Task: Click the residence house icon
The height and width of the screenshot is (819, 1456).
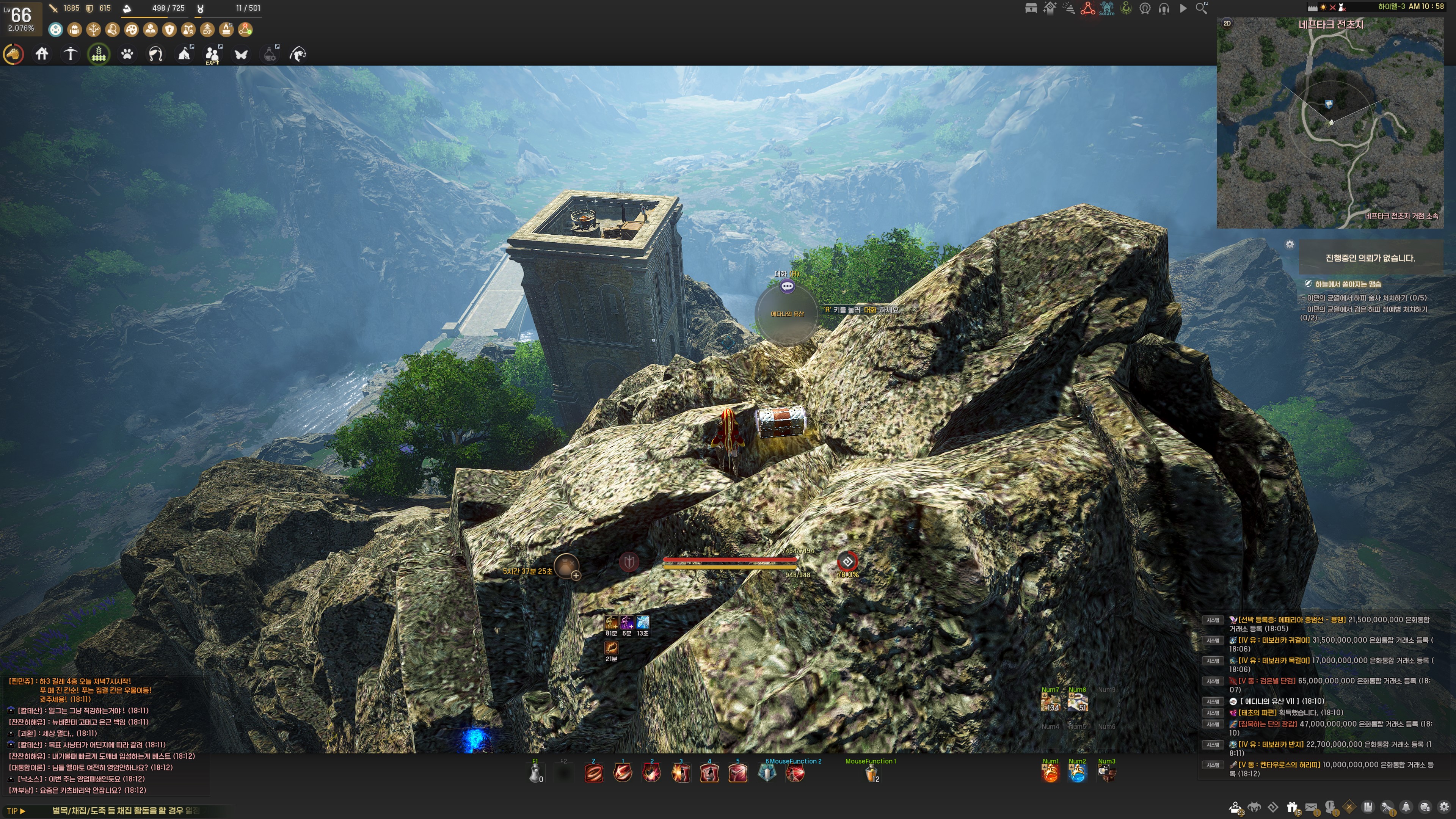Action: [x=42, y=54]
